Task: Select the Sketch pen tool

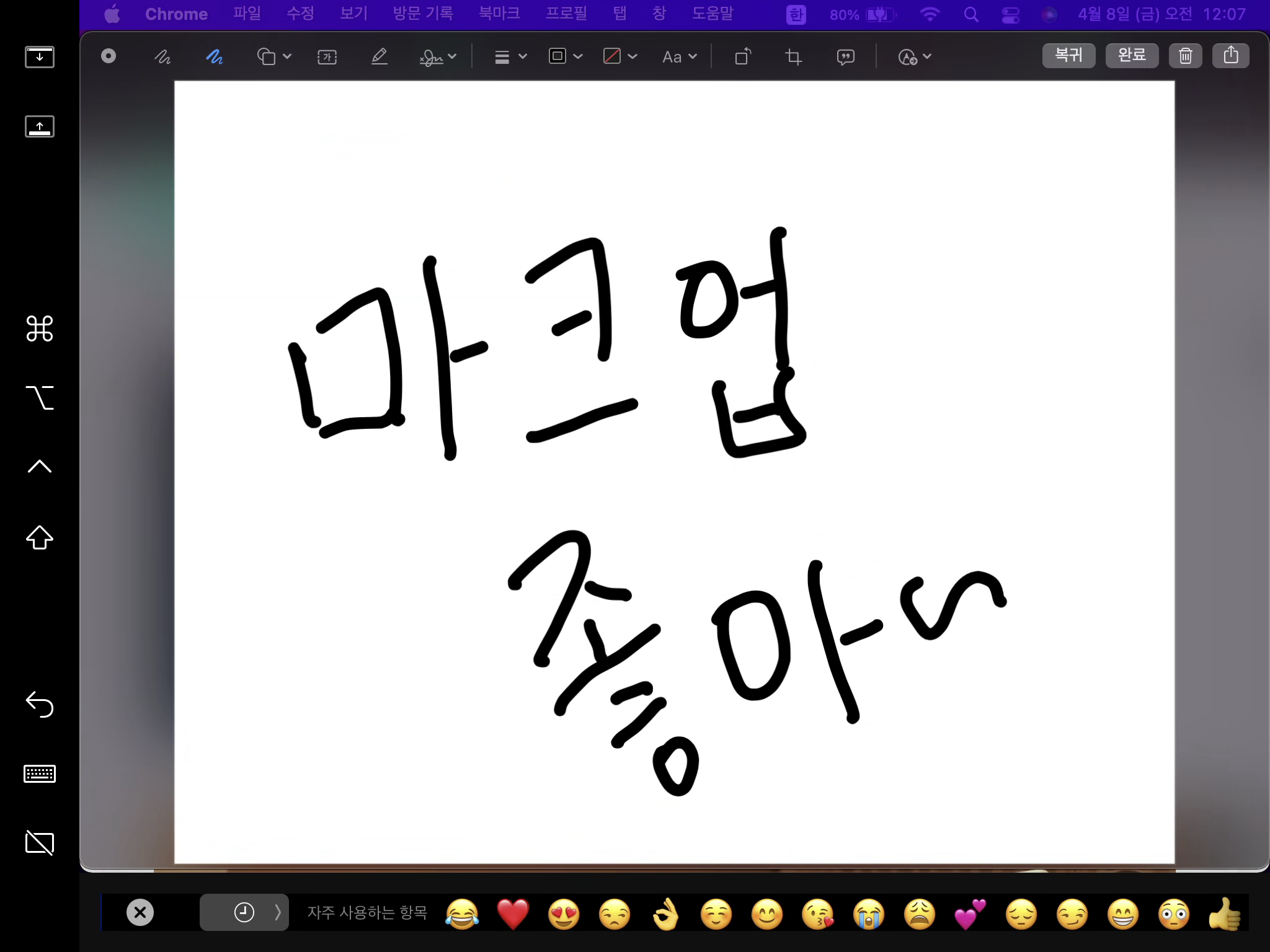Action: [162, 57]
